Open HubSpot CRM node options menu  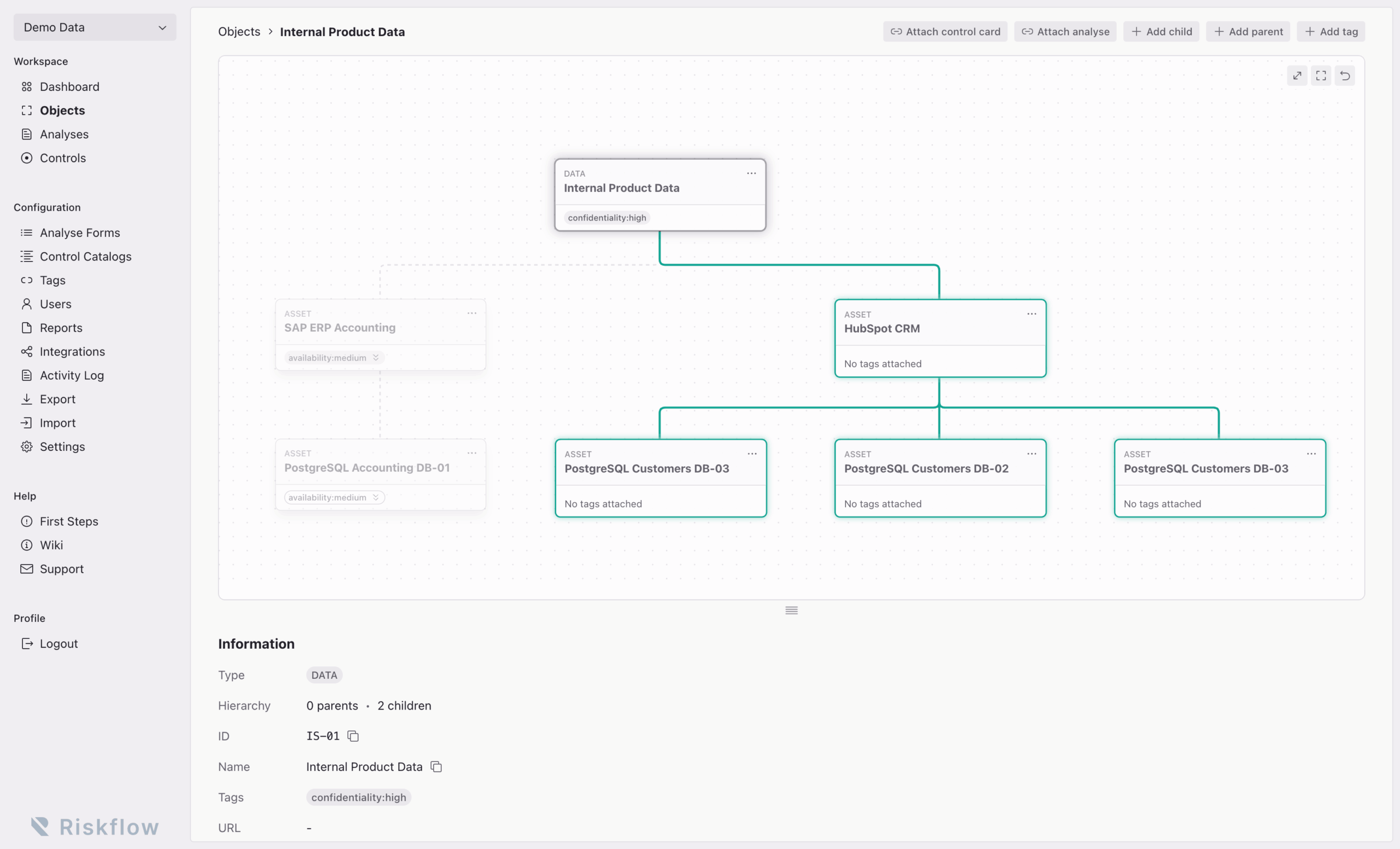tap(1031, 313)
